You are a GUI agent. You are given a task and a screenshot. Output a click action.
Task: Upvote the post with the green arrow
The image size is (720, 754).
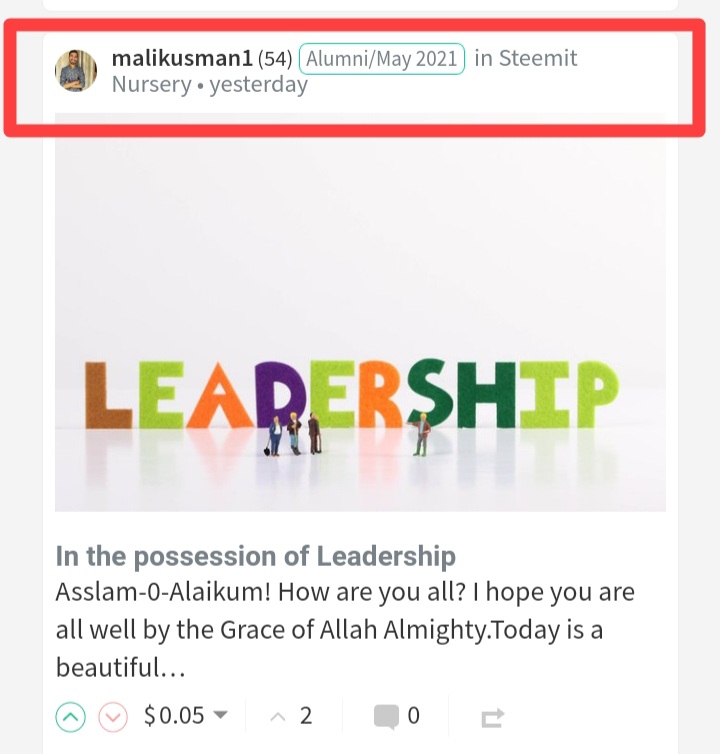(x=71, y=716)
